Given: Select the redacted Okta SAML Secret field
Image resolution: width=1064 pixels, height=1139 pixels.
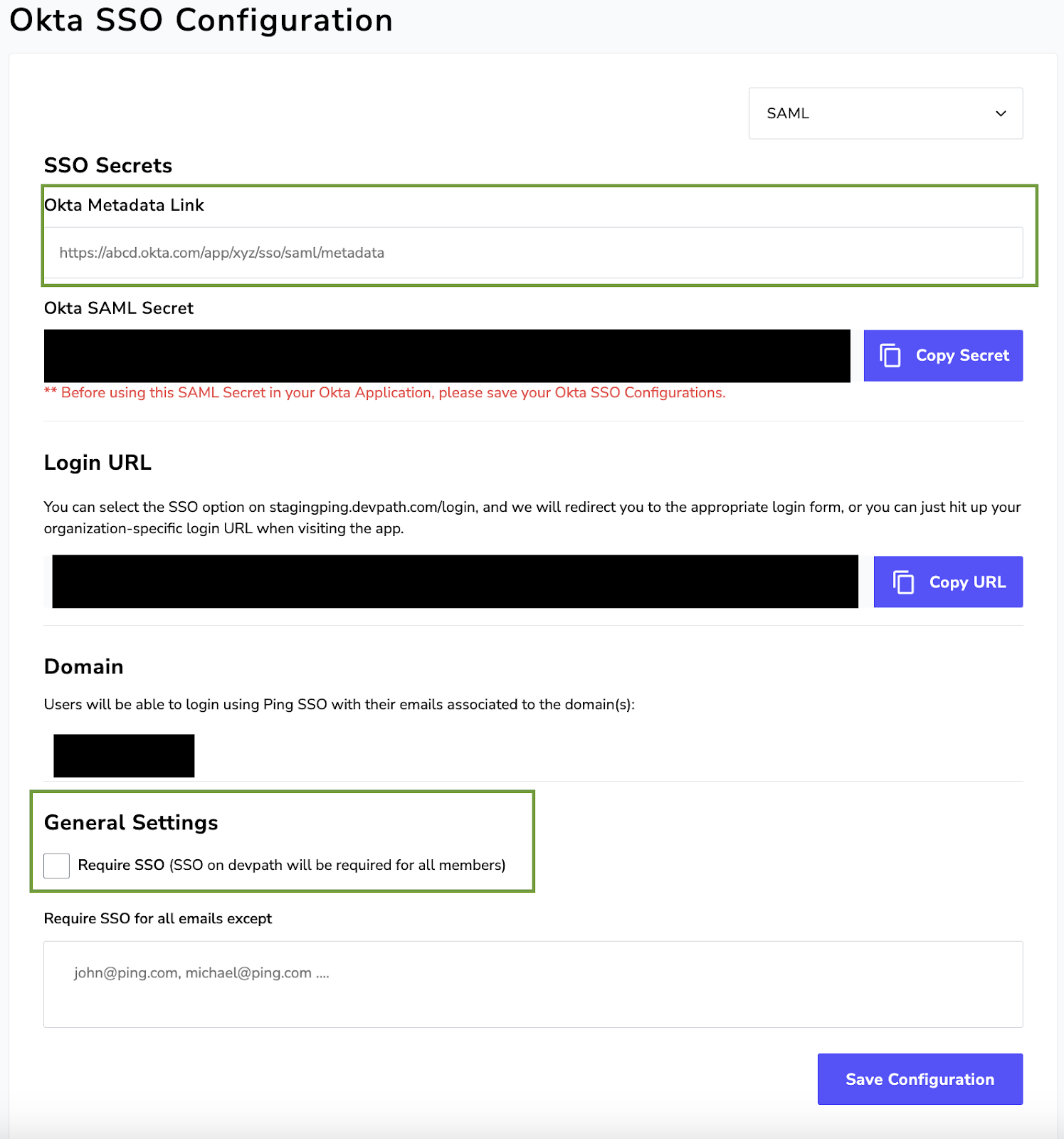Looking at the screenshot, I should 447,356.
